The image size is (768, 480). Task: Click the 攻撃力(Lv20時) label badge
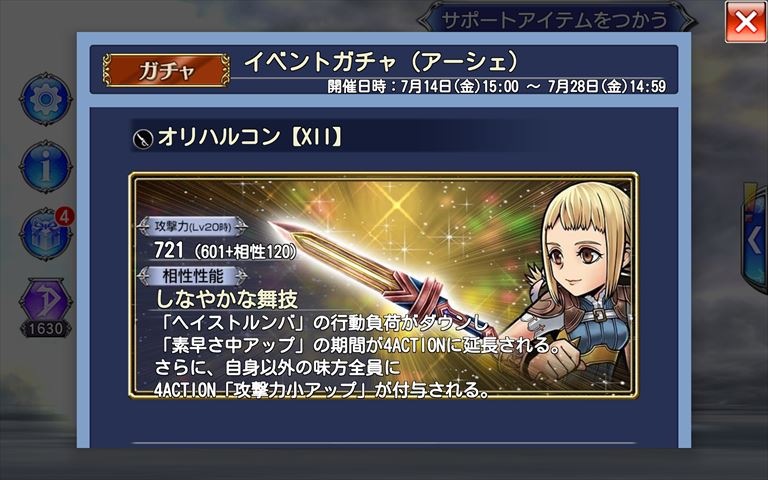click(x=192, y=226)
